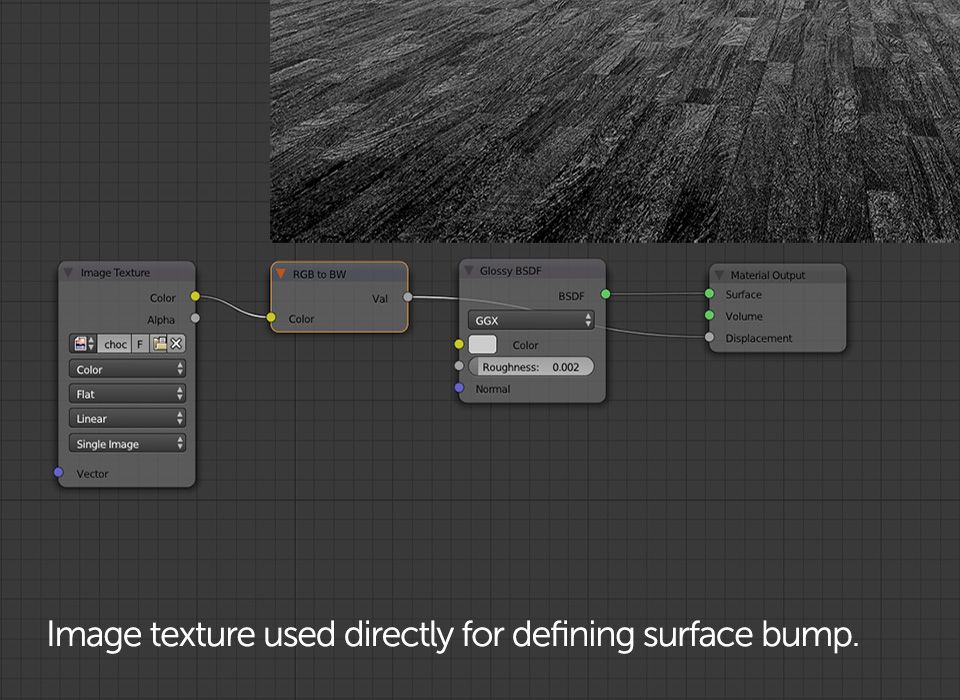The width and height of the screenshot is (960, 700).
Task: Collapse the RGB to BW node
Action: (280, 274)
